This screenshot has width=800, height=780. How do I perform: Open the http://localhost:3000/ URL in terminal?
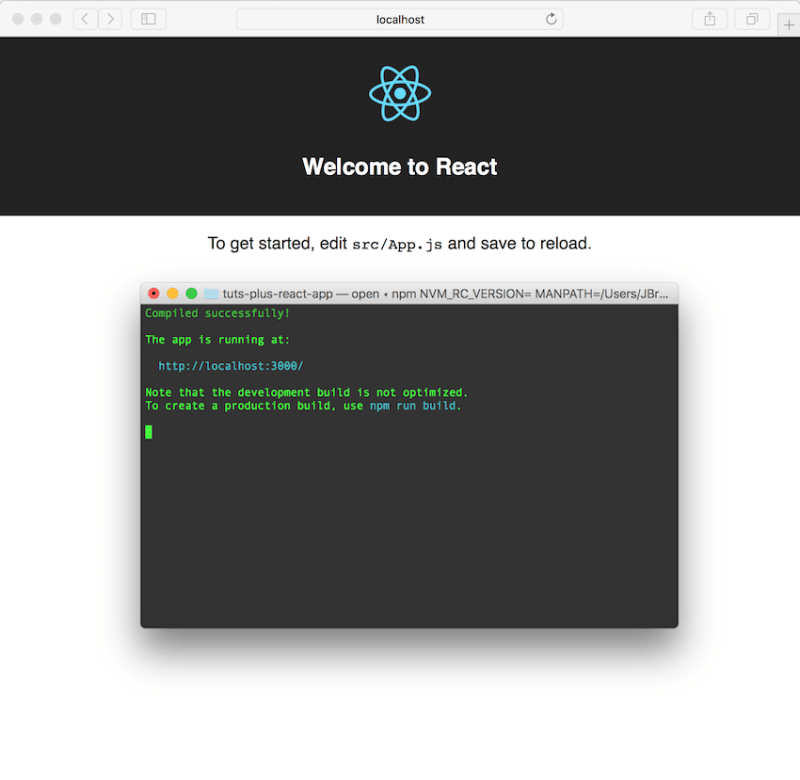click(x=231, y=366)
